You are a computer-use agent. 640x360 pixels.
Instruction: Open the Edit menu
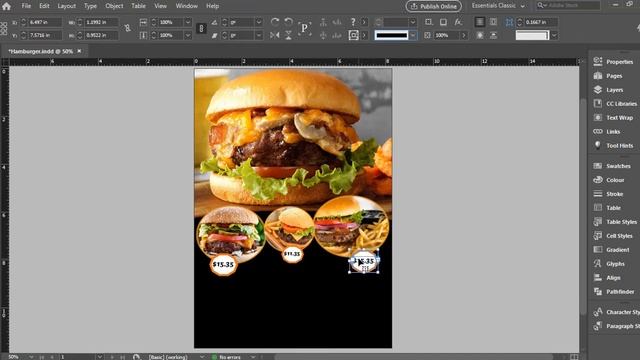(44, 6)
